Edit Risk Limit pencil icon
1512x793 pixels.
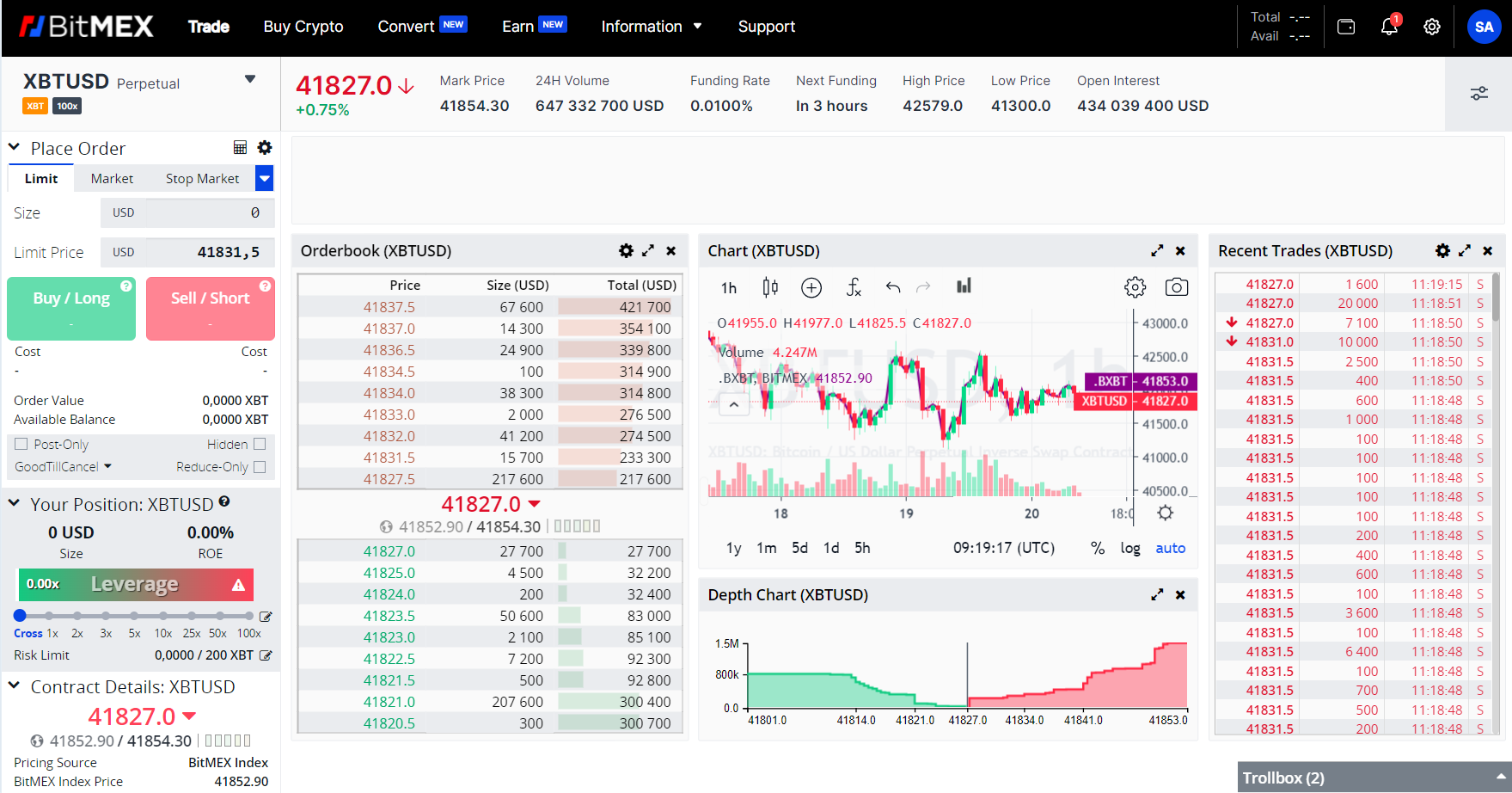coord(266,655)
